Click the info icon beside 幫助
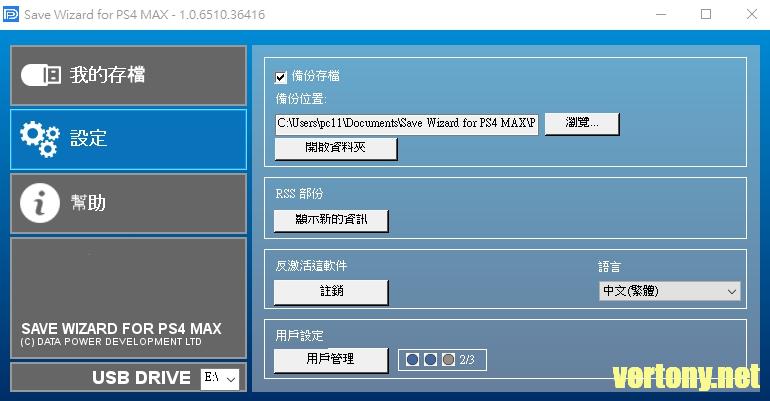 point(40,203)
